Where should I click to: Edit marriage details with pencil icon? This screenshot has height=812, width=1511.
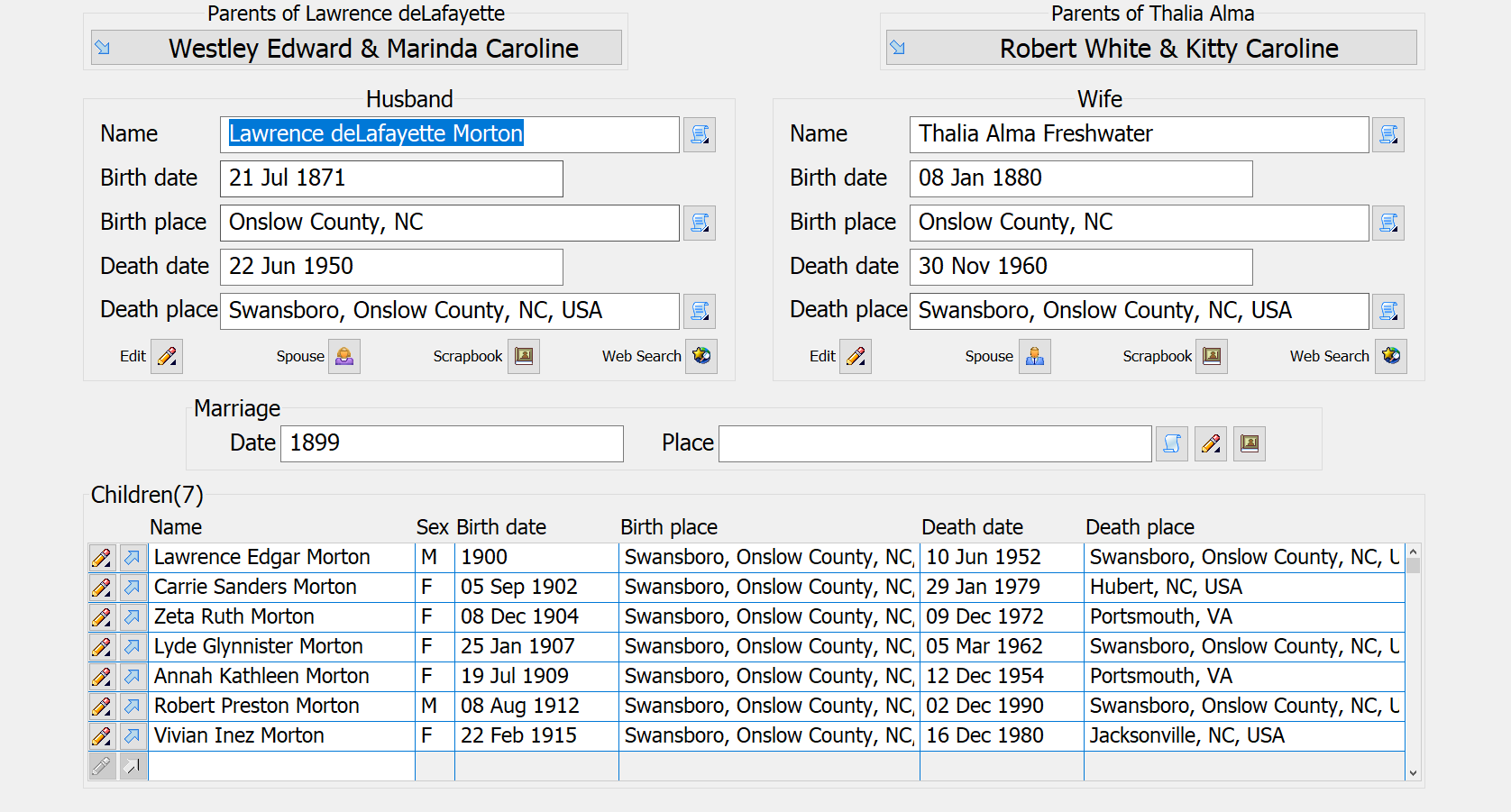pos(1211,443)
